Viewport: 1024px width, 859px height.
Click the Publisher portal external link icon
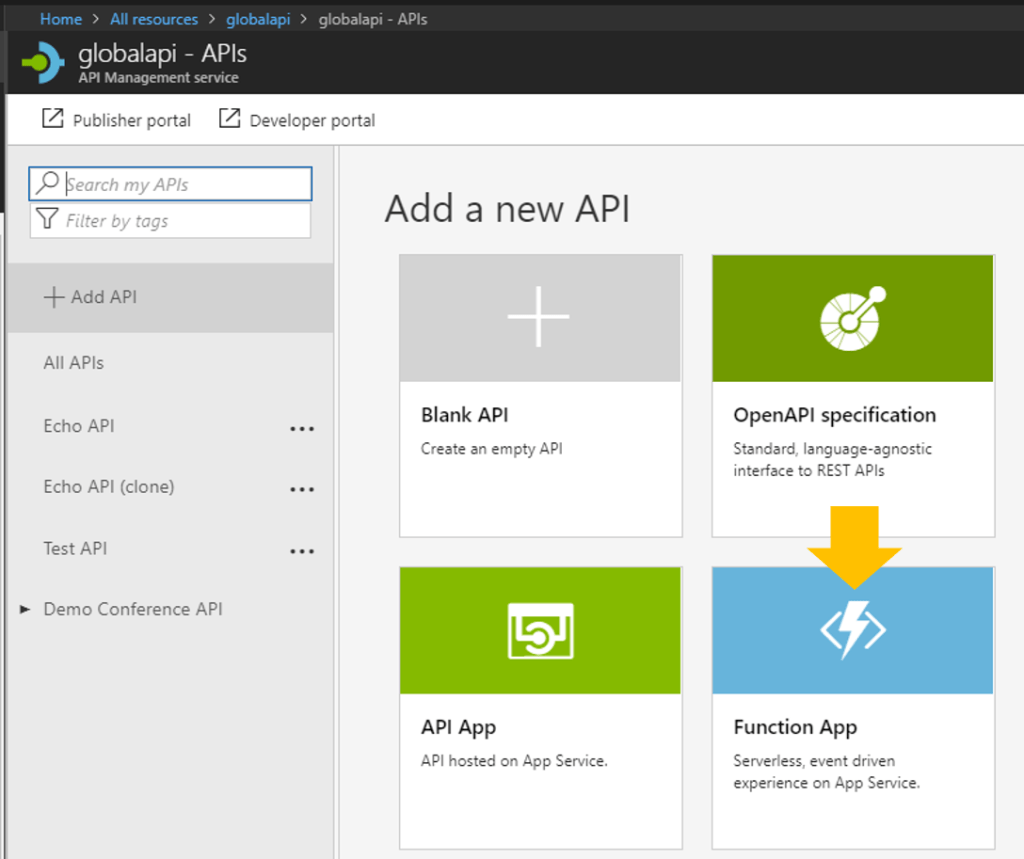click(54, 120)
